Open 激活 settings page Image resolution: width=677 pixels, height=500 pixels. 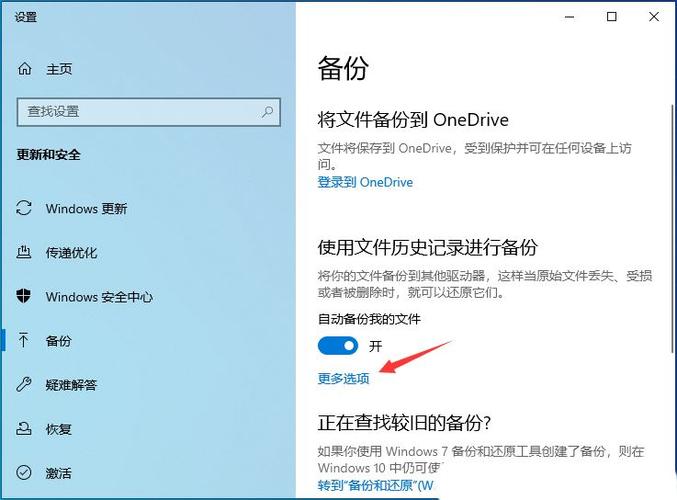[58, 474]
